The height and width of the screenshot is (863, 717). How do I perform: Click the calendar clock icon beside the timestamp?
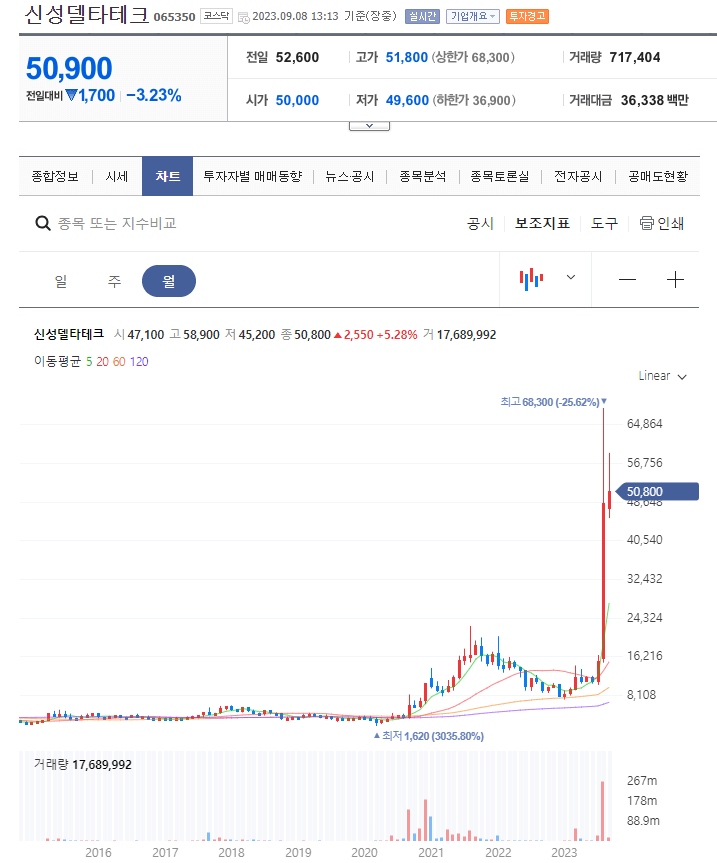(243, 18)
